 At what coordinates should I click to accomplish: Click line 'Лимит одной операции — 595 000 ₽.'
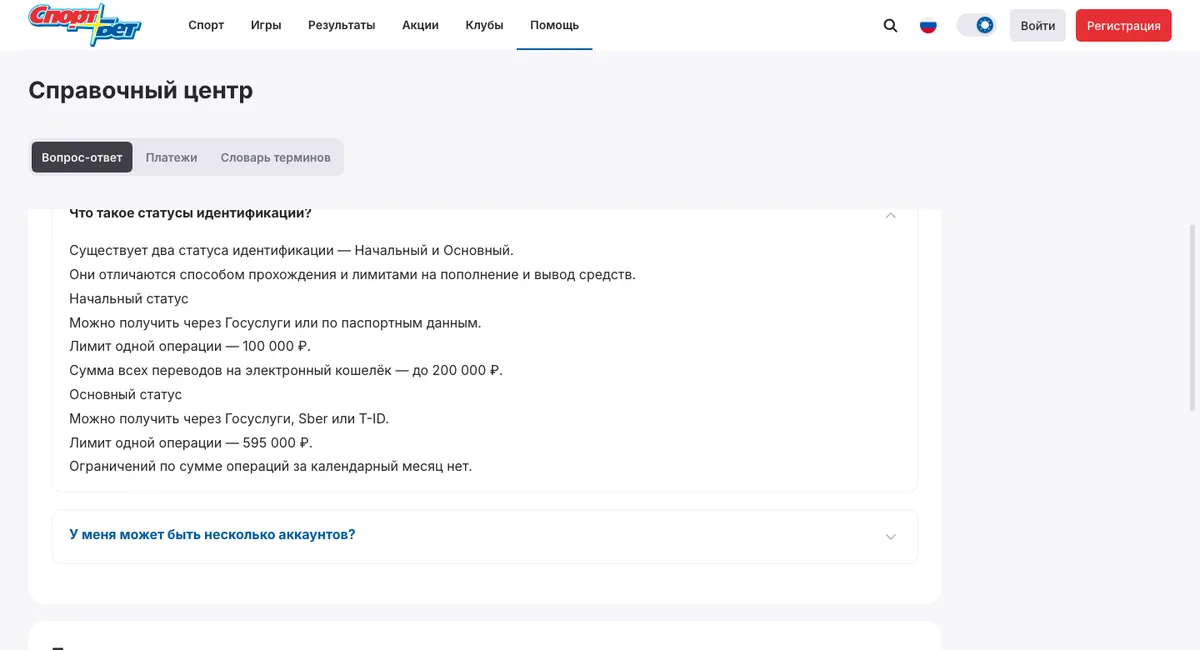point(191,442)
